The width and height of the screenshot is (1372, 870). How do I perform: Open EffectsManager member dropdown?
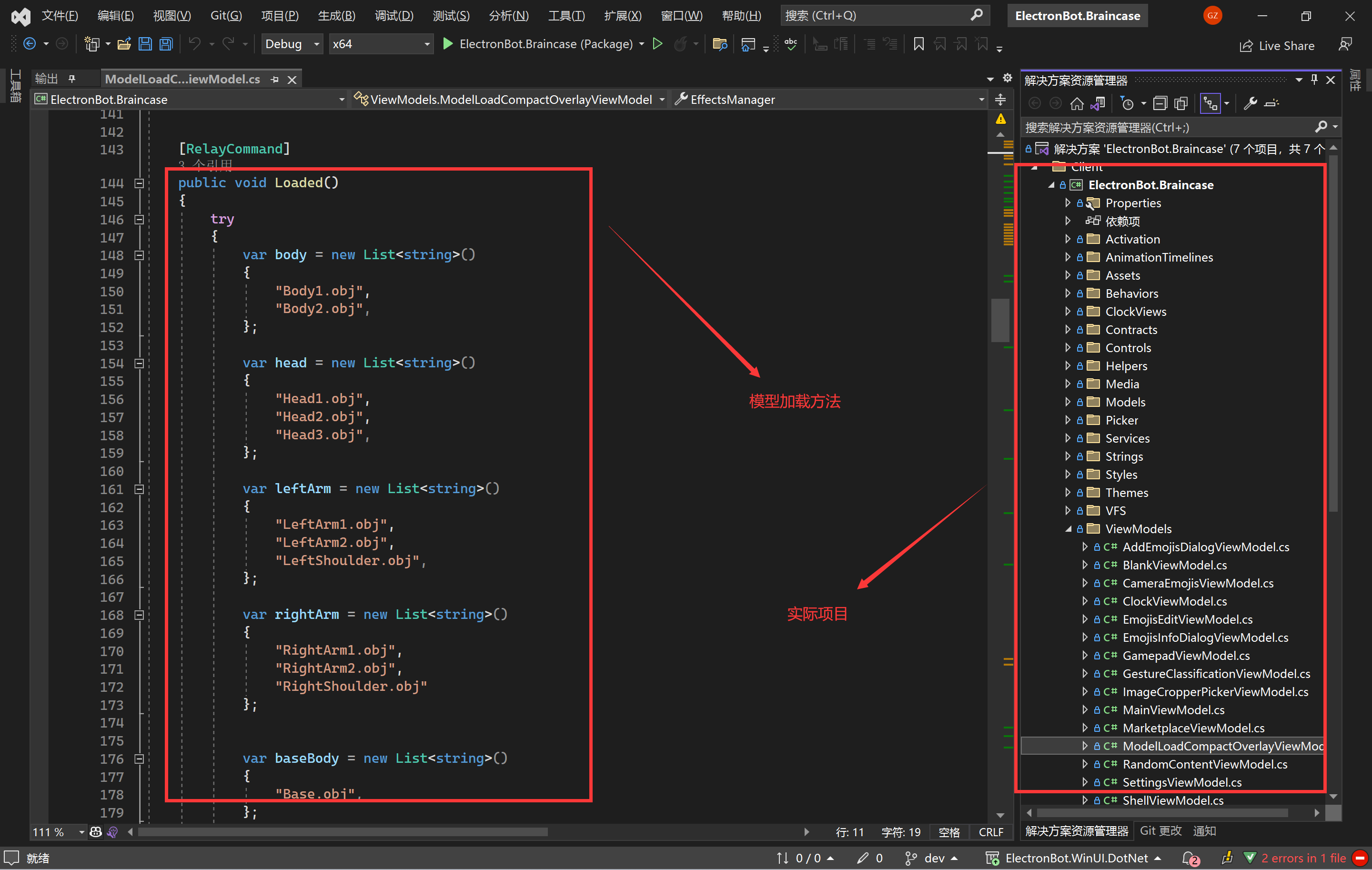coord(829,100)
